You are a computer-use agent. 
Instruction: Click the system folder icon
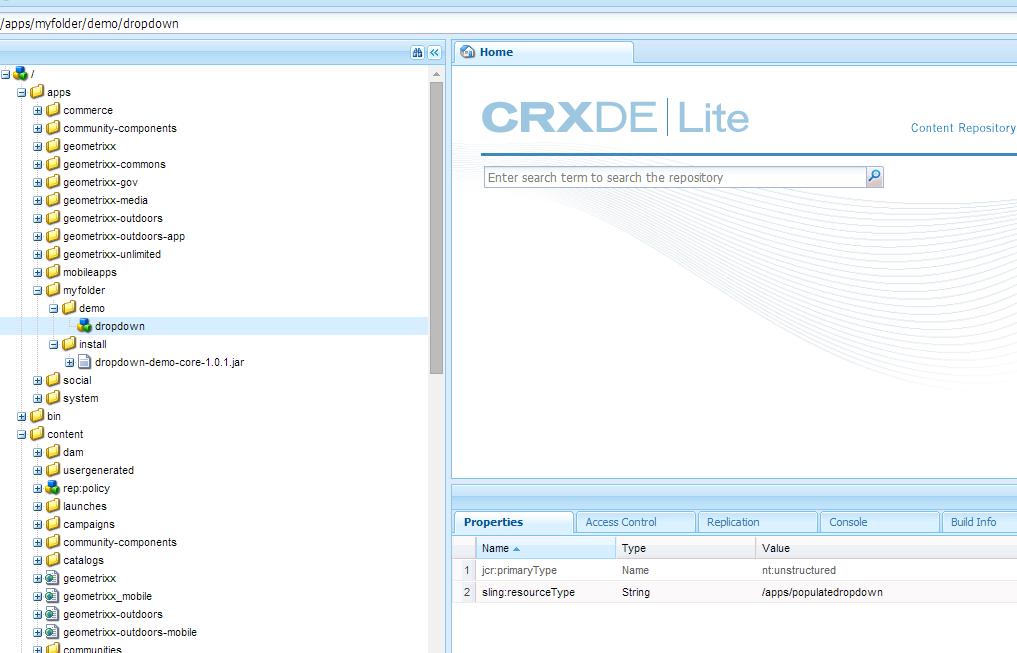53,398
